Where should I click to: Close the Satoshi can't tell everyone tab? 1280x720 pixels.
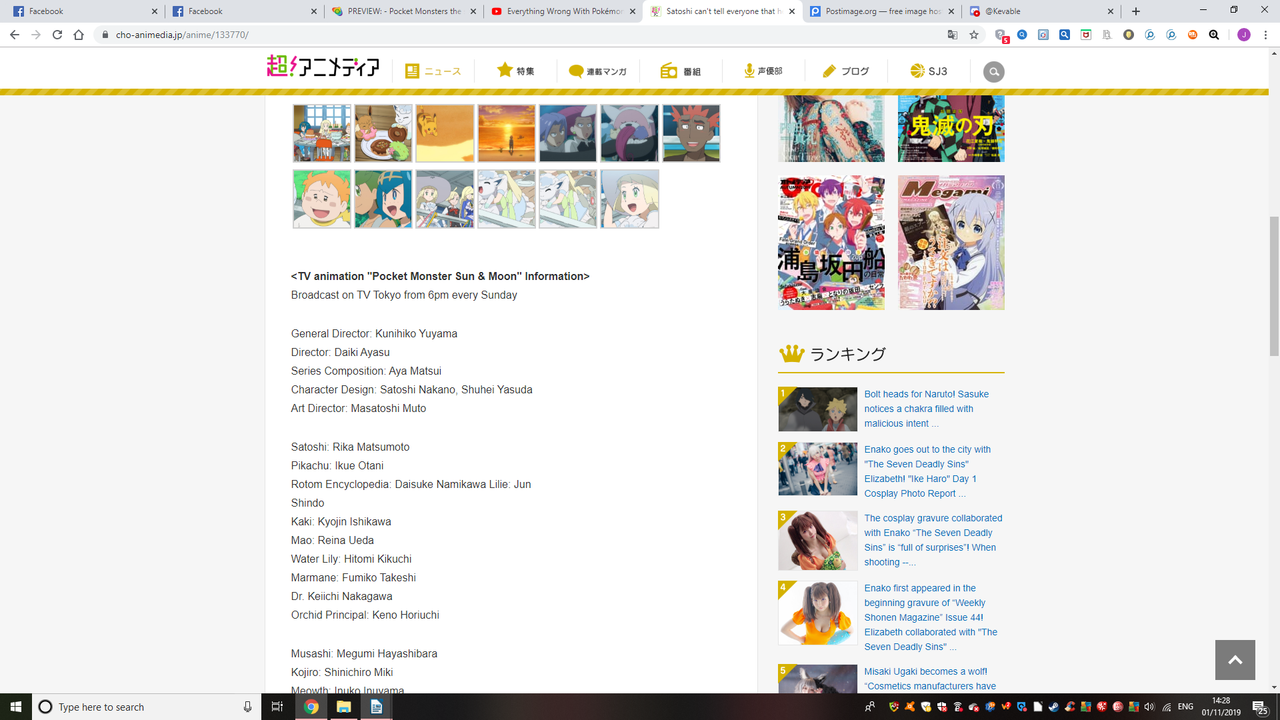point(793,11)
